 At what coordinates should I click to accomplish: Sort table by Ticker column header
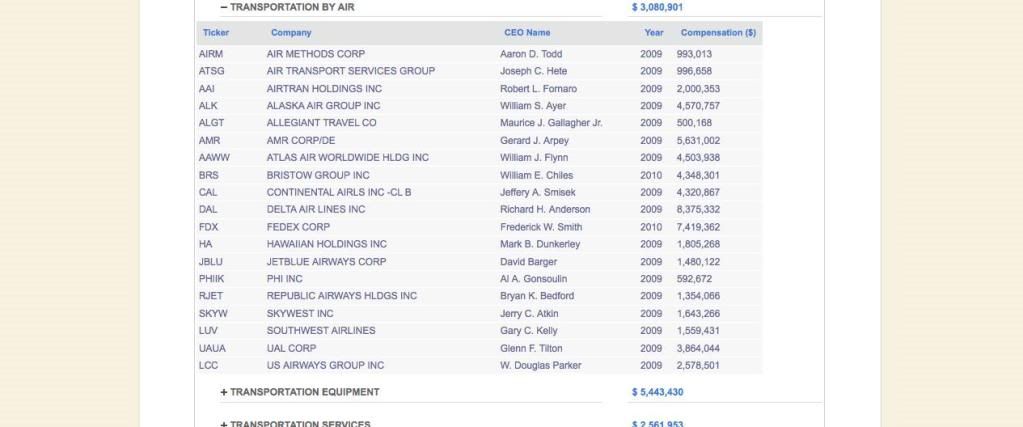click(x=216, y=33)
